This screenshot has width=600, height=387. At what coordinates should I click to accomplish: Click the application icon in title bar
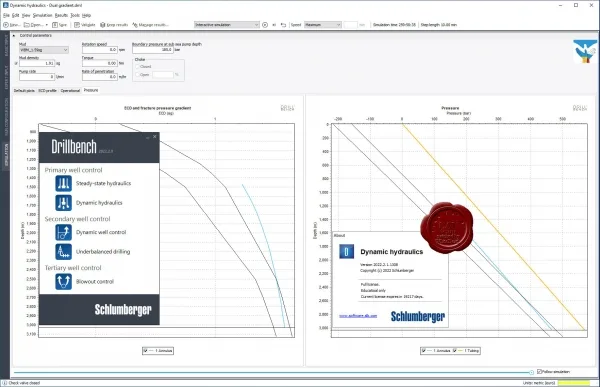point(5,5)
